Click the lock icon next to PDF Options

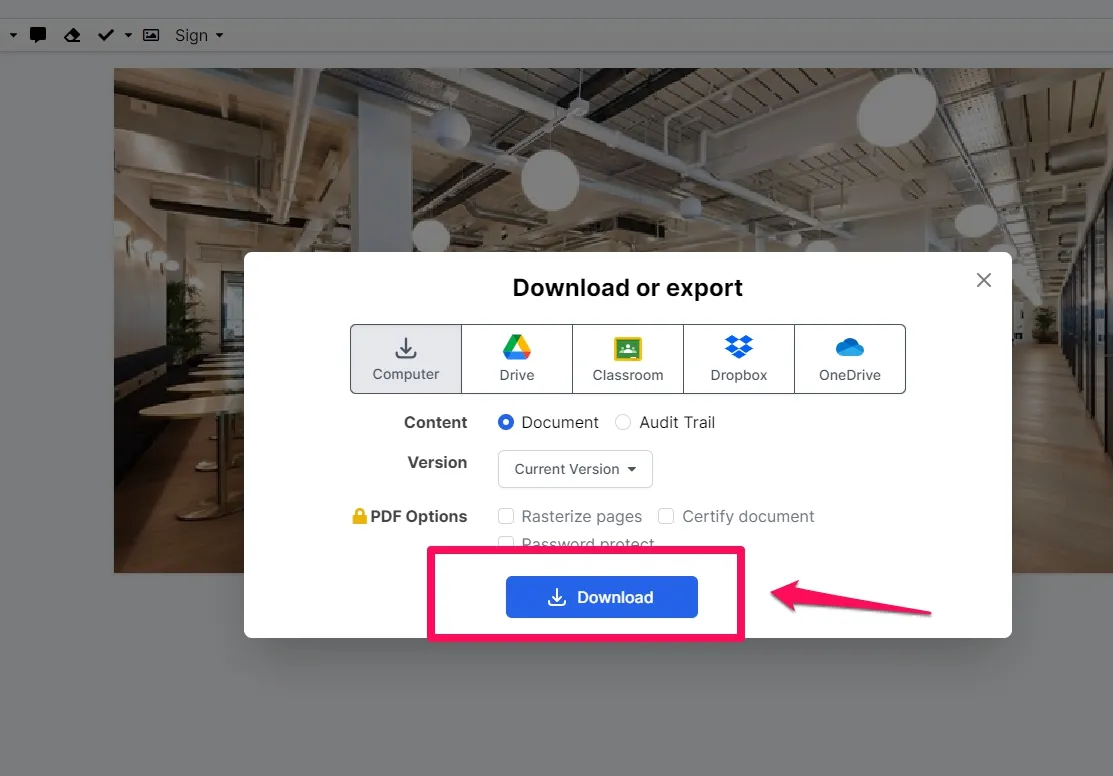click(x=359, y=516)
